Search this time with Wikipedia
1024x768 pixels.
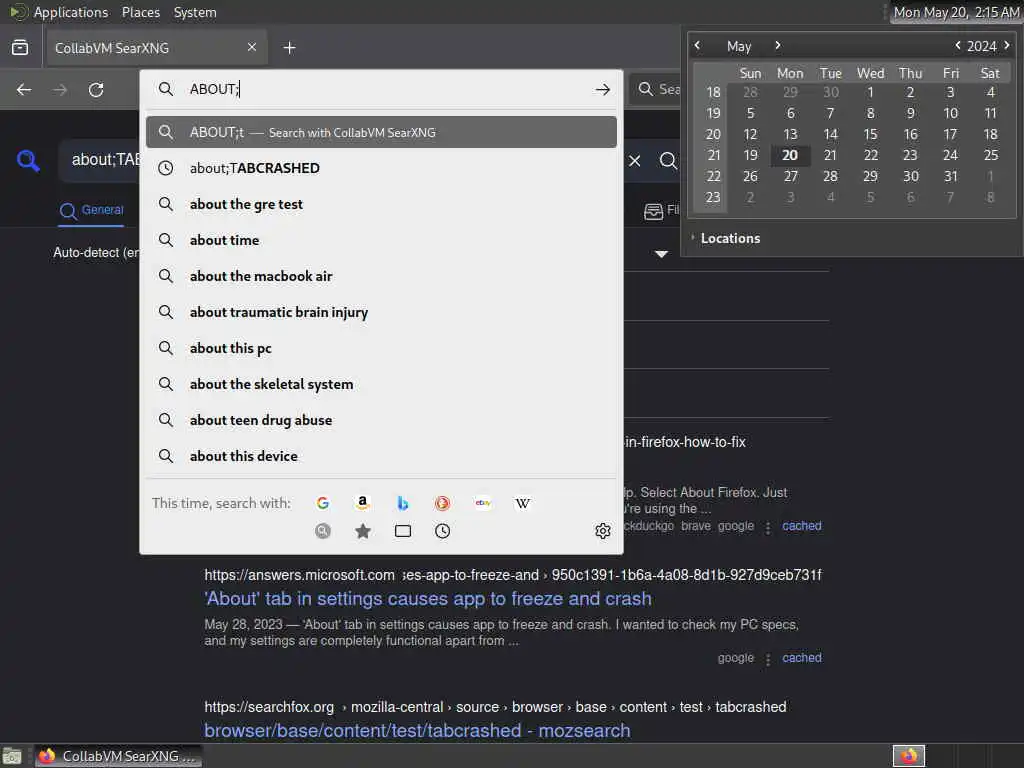522,503
